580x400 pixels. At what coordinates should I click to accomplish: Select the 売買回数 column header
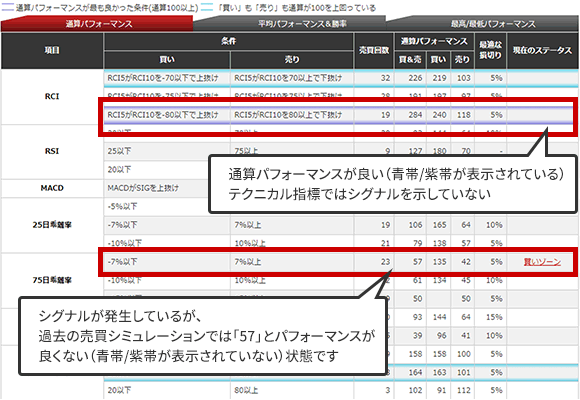click(x=374, y=50)
